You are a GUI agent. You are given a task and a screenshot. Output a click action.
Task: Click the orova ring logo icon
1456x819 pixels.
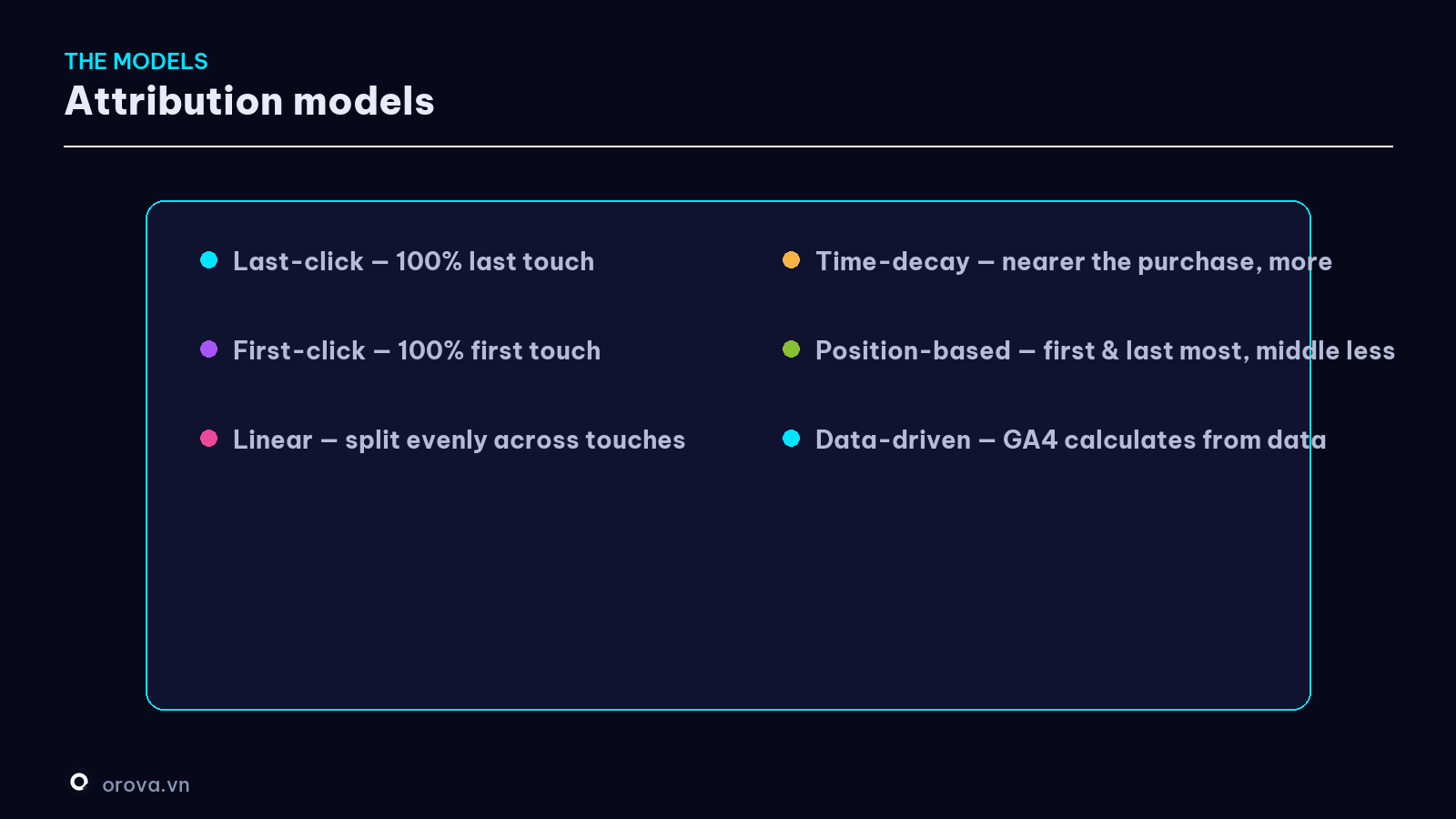79,782
